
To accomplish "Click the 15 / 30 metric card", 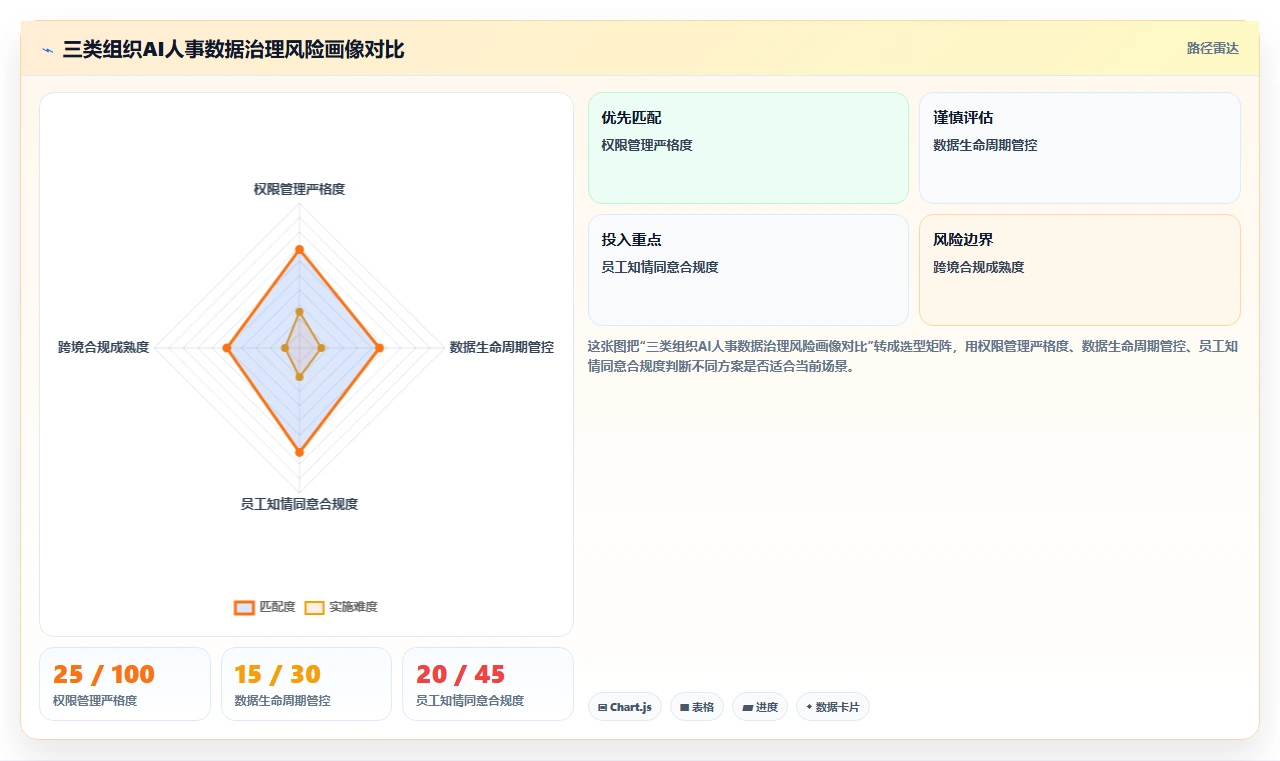I will [x=306, y=684].
